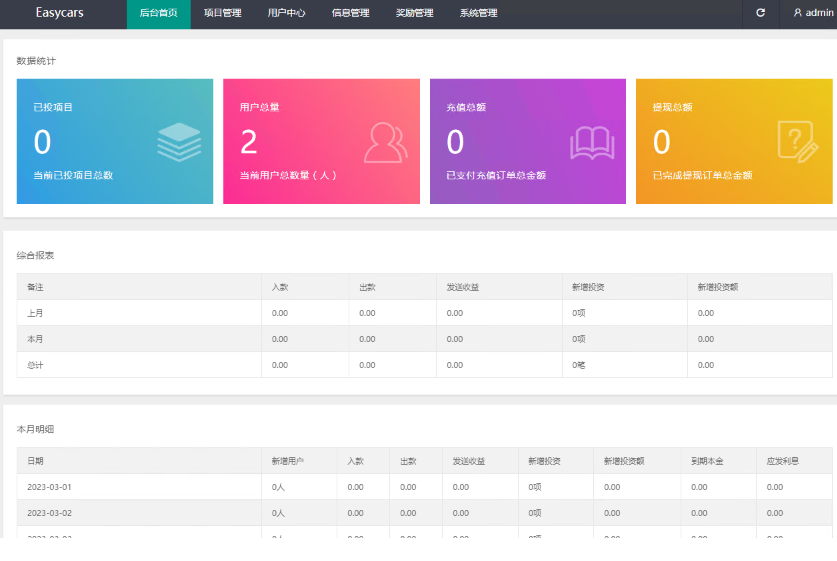The image size is (837, 561).
Task: Select the orange 提现总额 statistics card
Action: 734,141
